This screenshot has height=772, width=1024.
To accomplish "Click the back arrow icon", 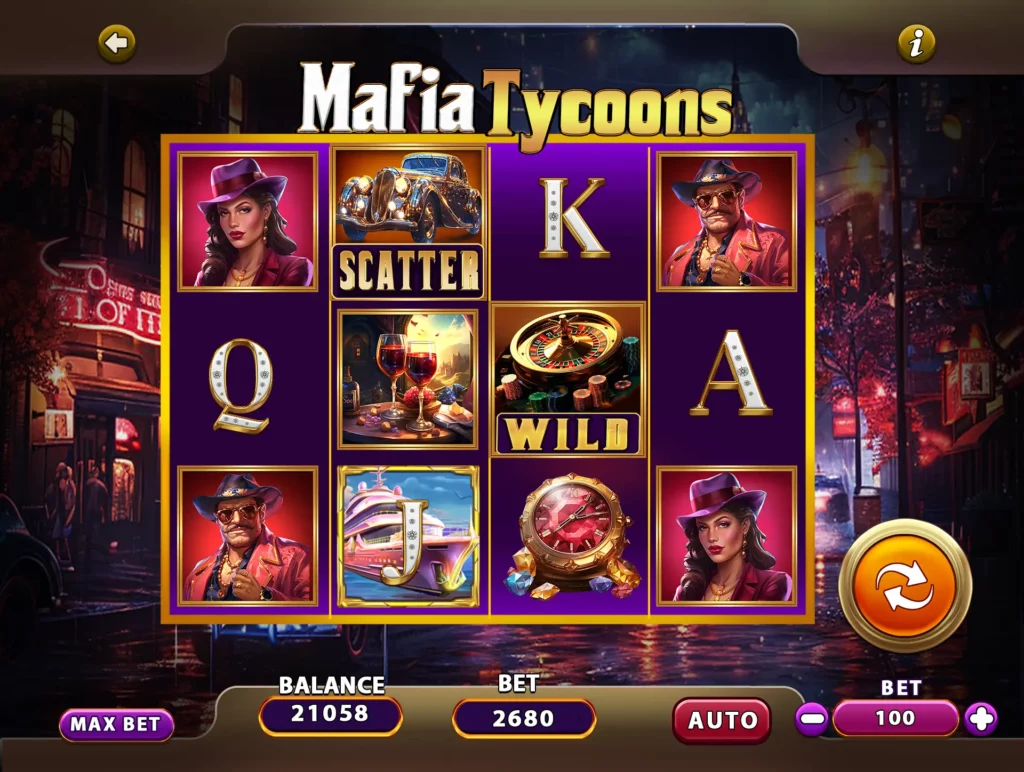I will click(117, 44).
